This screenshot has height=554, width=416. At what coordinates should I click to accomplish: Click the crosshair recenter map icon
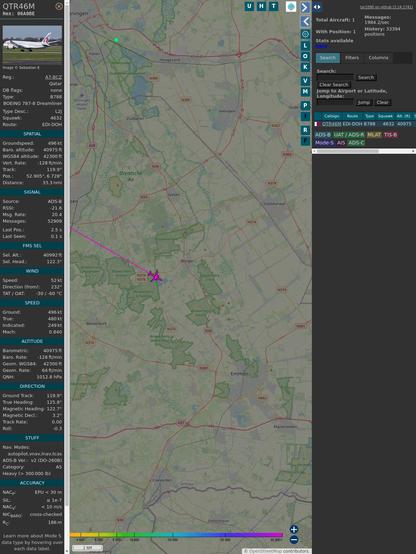305,34
